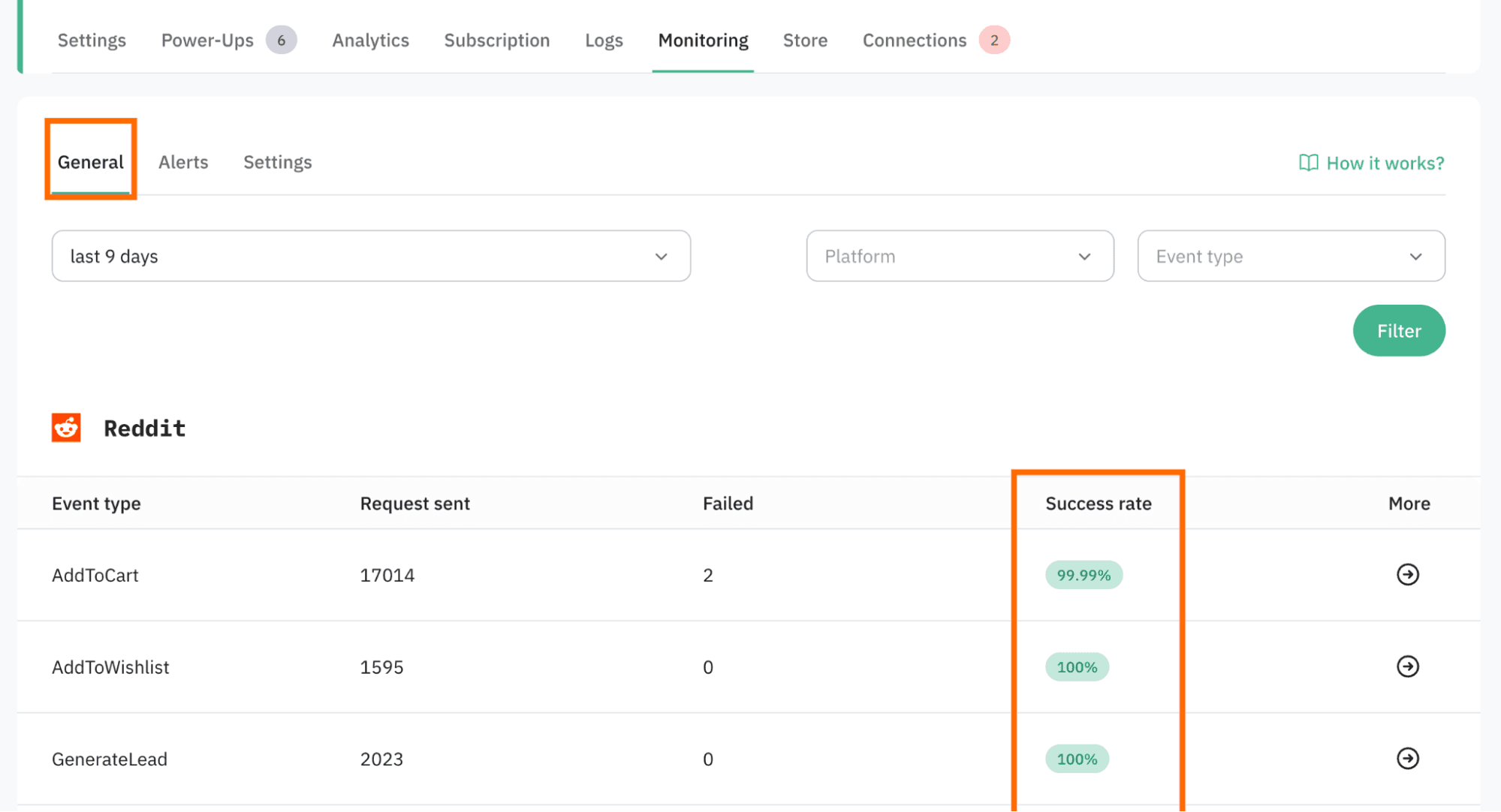Go to the Analytics tab
This screenshot has height=812, width=1501.
[x=370, y=40]
